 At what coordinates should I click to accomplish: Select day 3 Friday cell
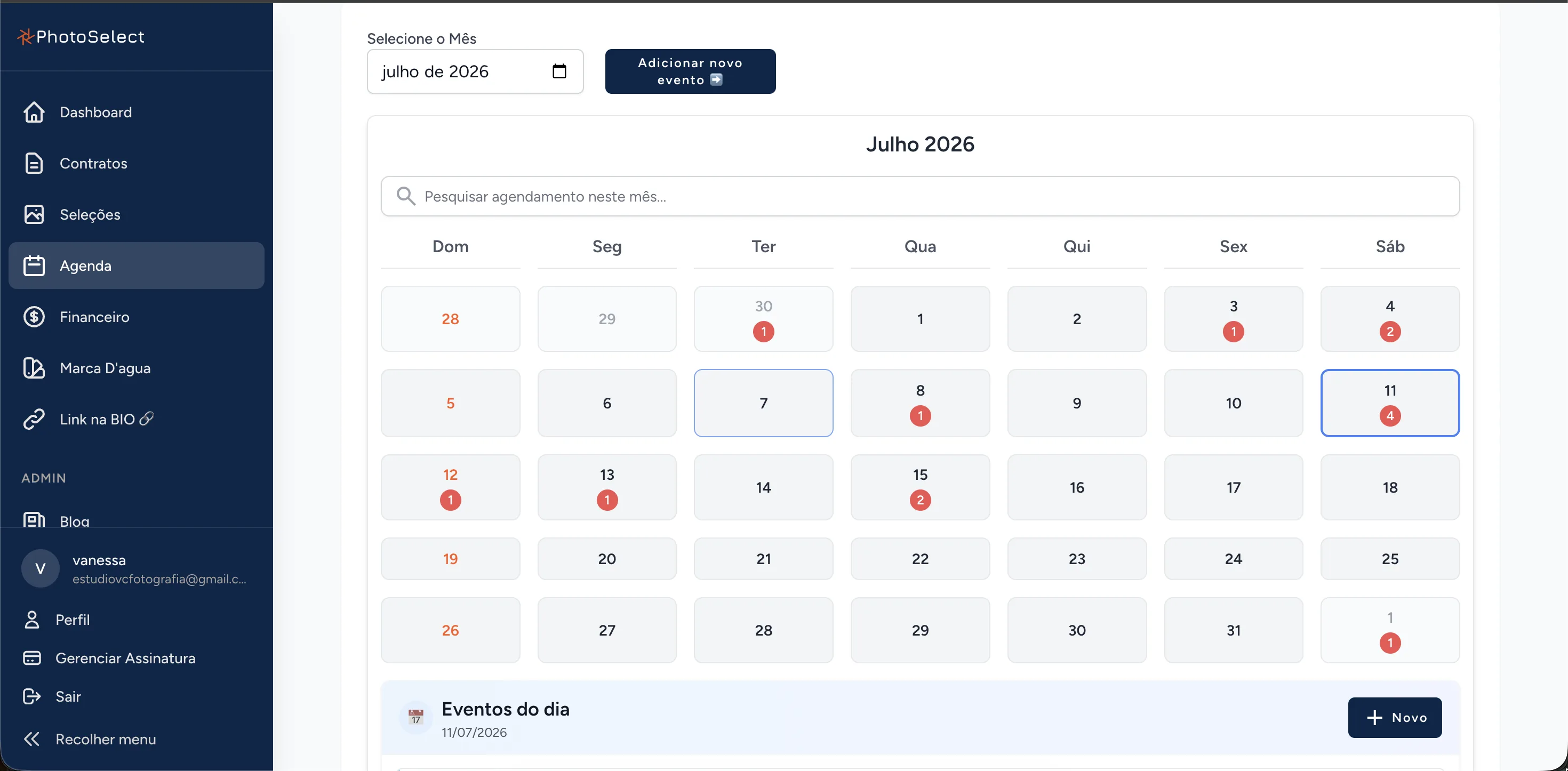(x=1233, y=318)
